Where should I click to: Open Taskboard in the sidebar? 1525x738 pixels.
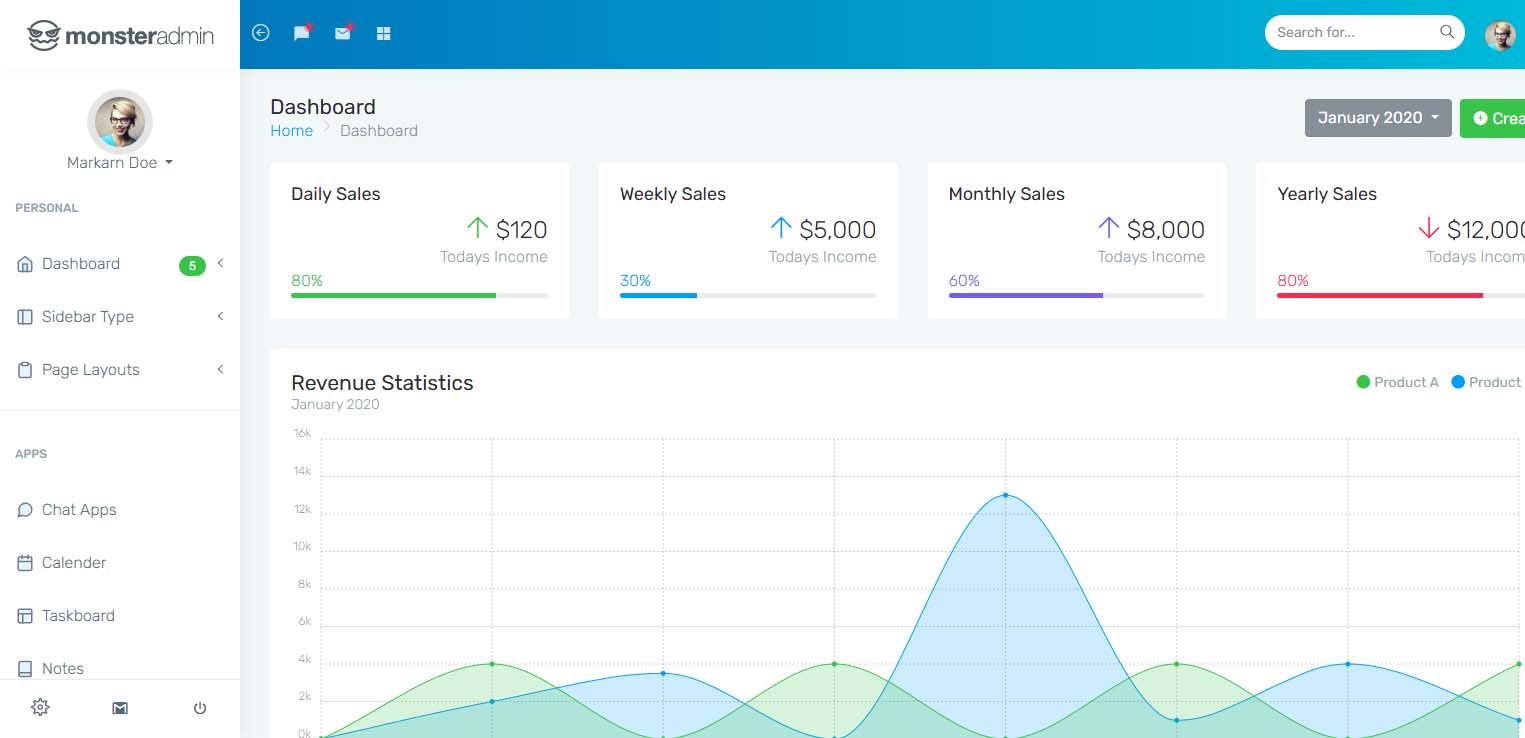(120, 616)
